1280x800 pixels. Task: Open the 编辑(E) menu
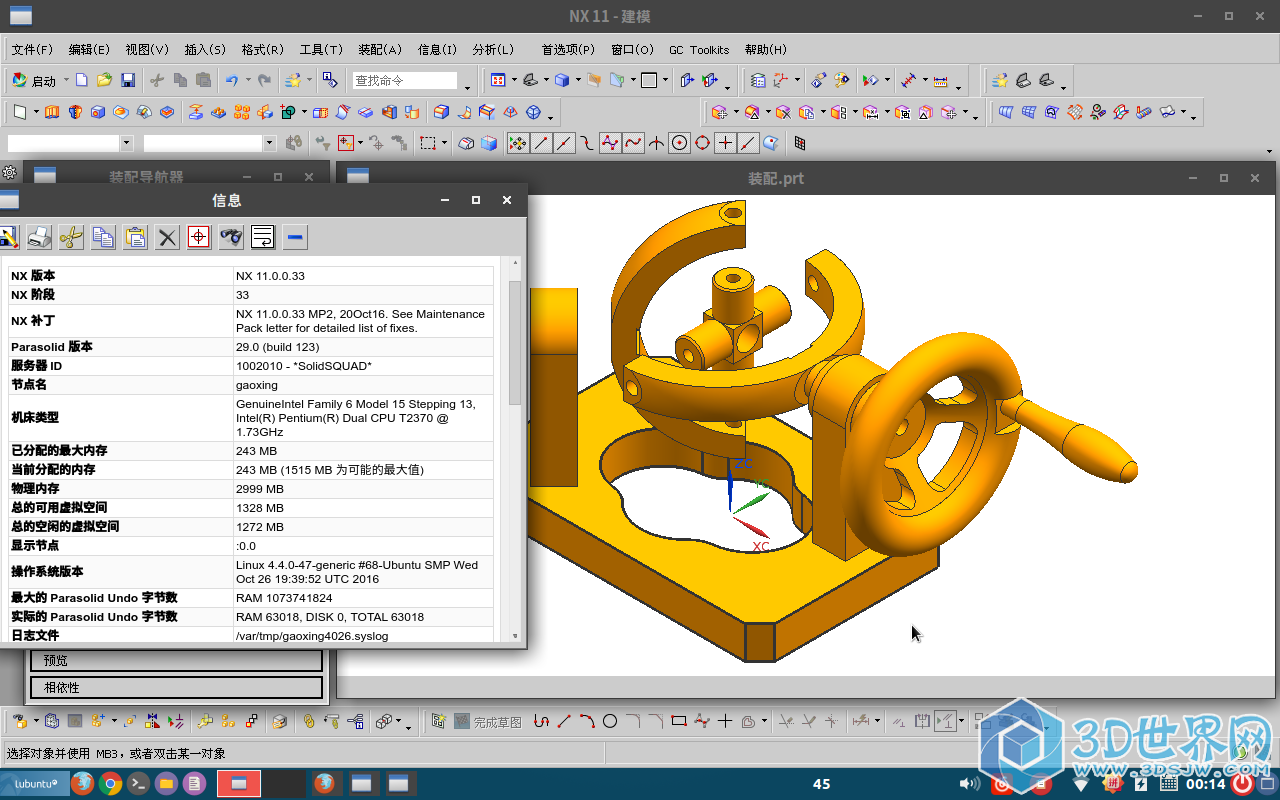coord(89,49)
